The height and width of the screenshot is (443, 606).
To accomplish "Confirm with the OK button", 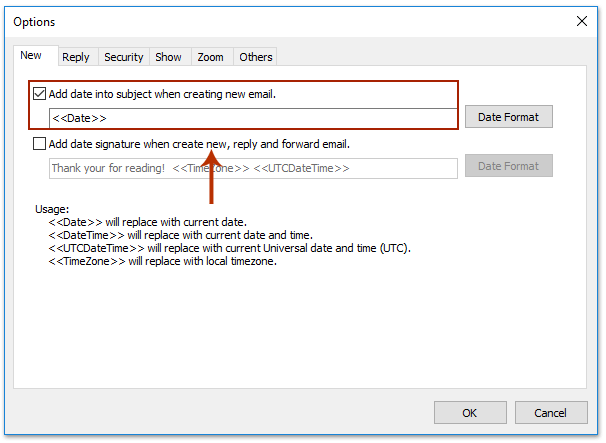I will [x=469, y=412].
